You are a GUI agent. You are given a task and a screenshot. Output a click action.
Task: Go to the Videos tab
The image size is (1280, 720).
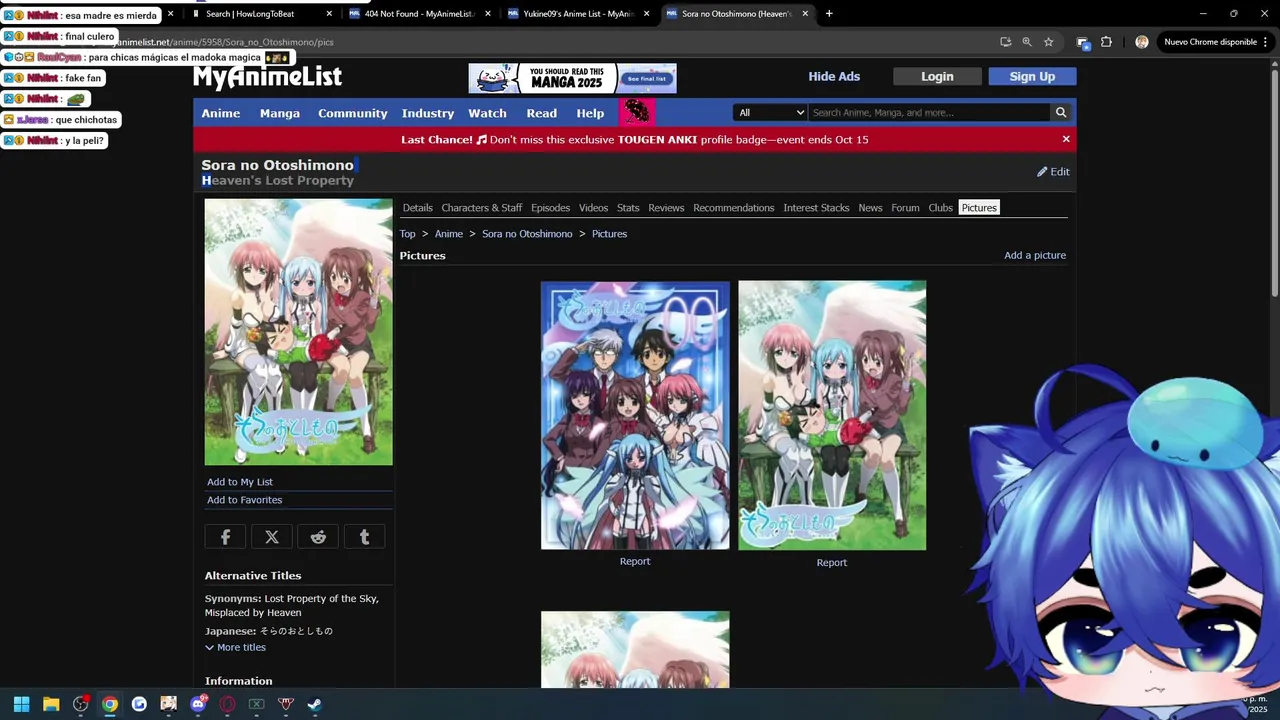pyautogui.click(x=593, y=208)
